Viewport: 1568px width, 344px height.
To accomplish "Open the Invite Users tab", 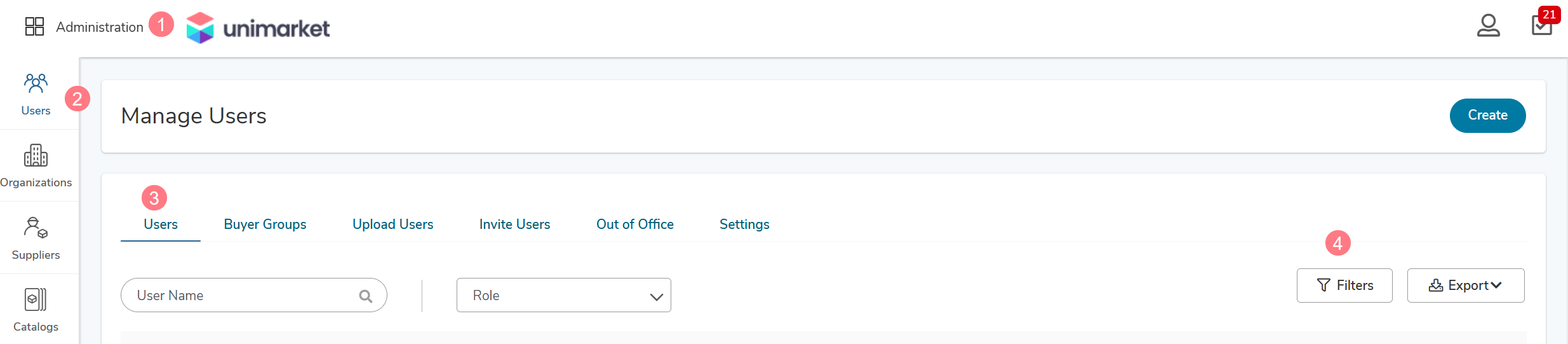I will [x=514, y=224].
